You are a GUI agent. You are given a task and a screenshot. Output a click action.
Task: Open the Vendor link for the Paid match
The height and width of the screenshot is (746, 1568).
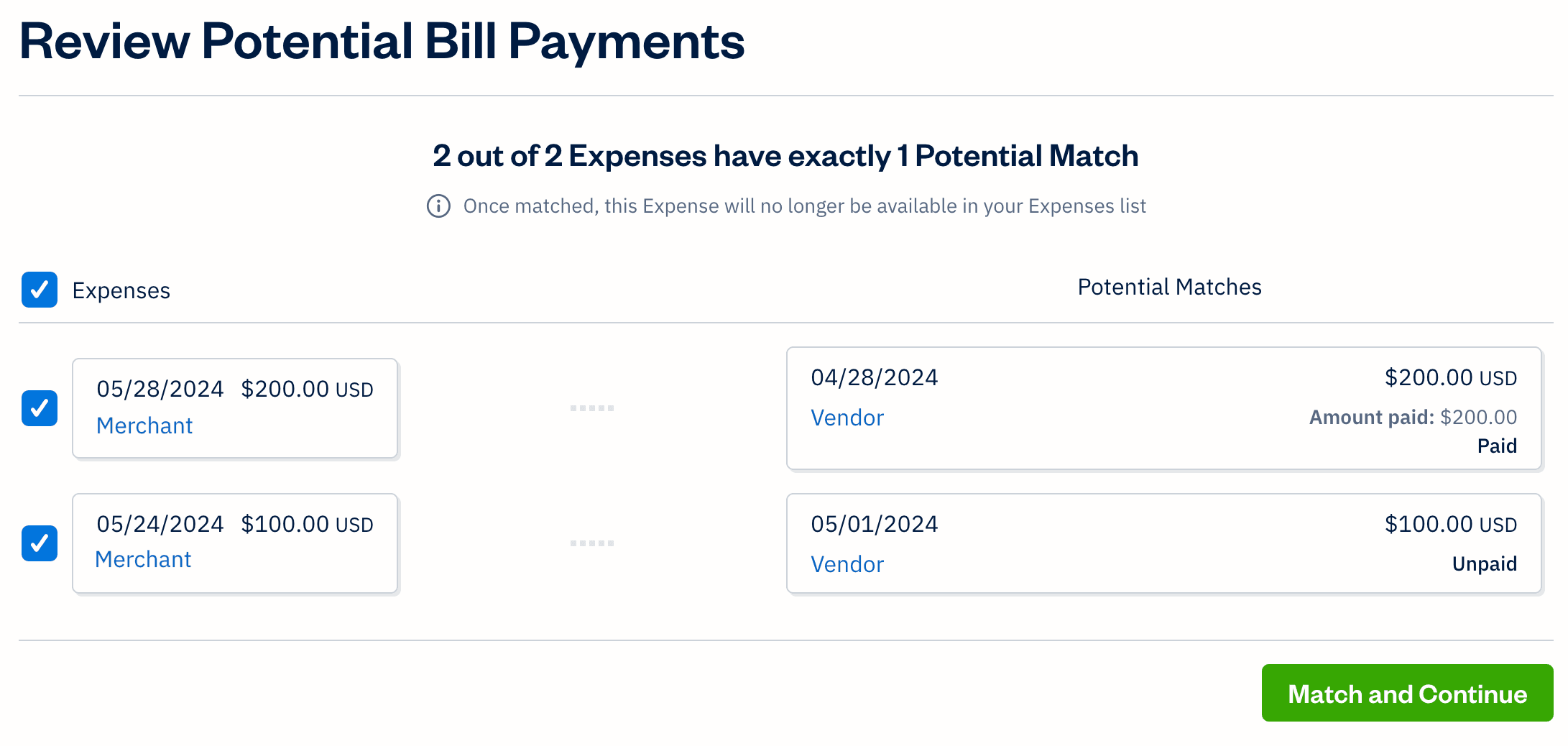click(x=848, y=418)
